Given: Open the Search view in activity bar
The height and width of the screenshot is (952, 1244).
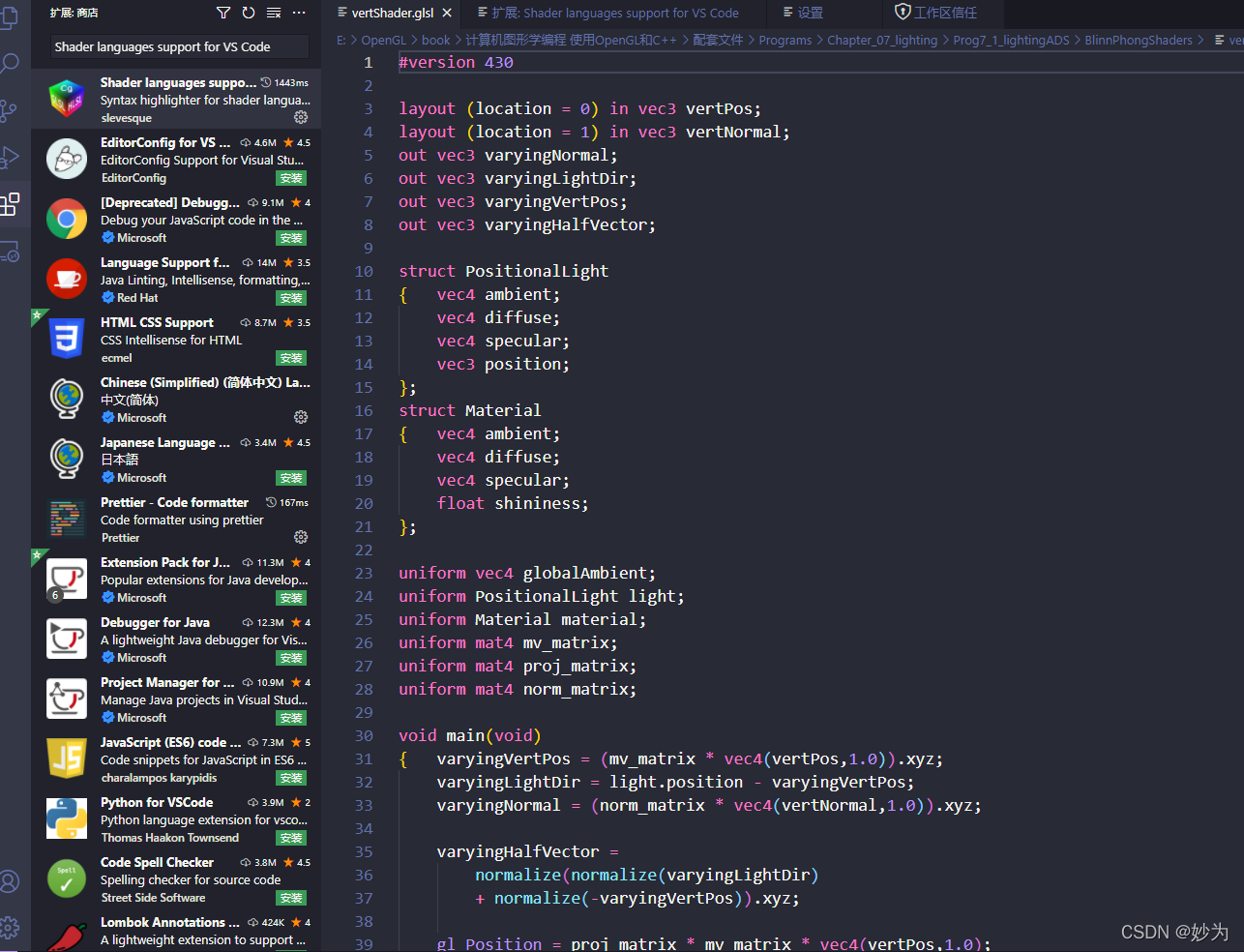Looking at the screenshot, I should 9,64.
